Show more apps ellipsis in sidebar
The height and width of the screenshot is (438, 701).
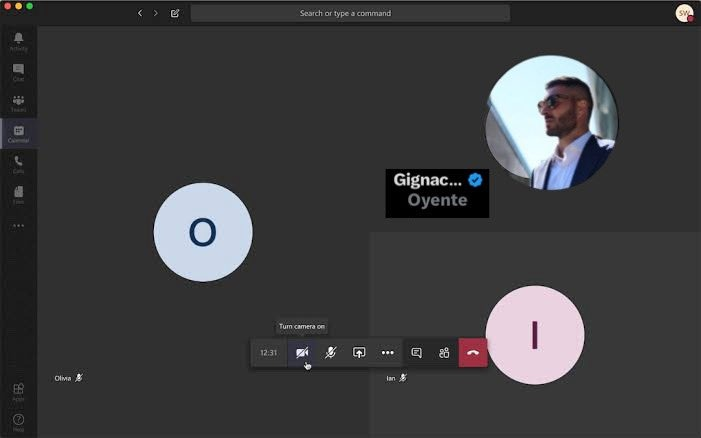18,226
